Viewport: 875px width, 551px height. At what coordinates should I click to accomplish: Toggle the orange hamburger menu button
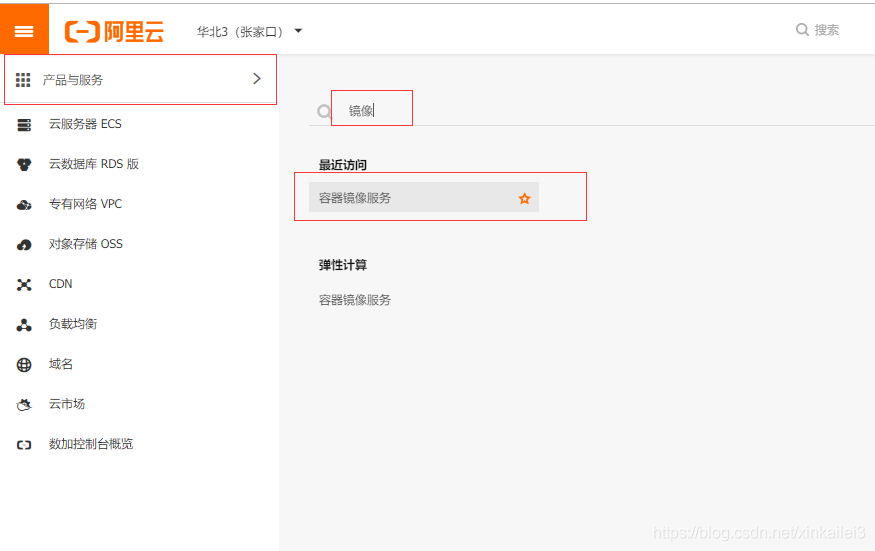coord(24,31)
